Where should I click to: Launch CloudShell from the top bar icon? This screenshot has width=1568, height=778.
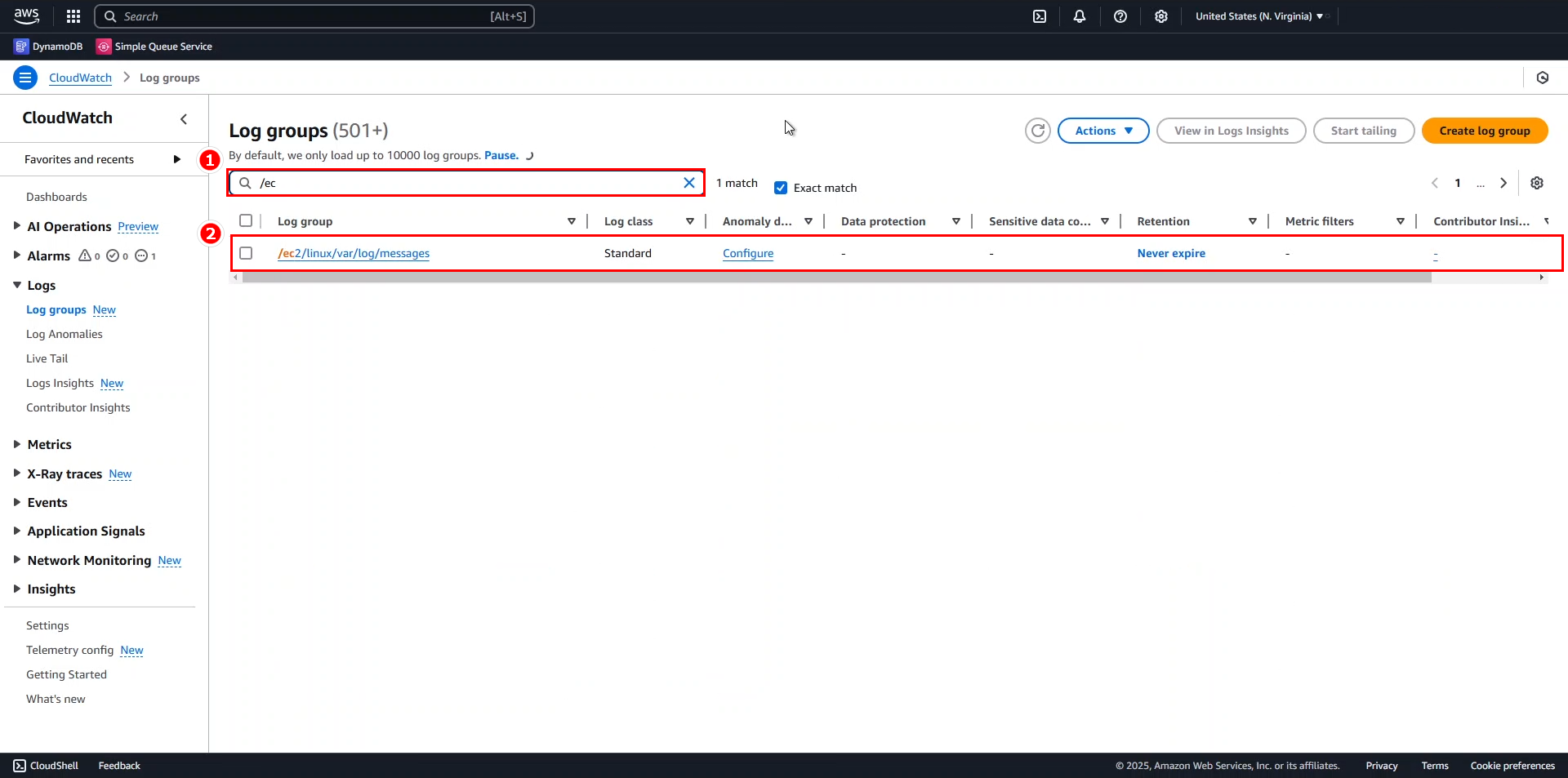[1040, 16]
